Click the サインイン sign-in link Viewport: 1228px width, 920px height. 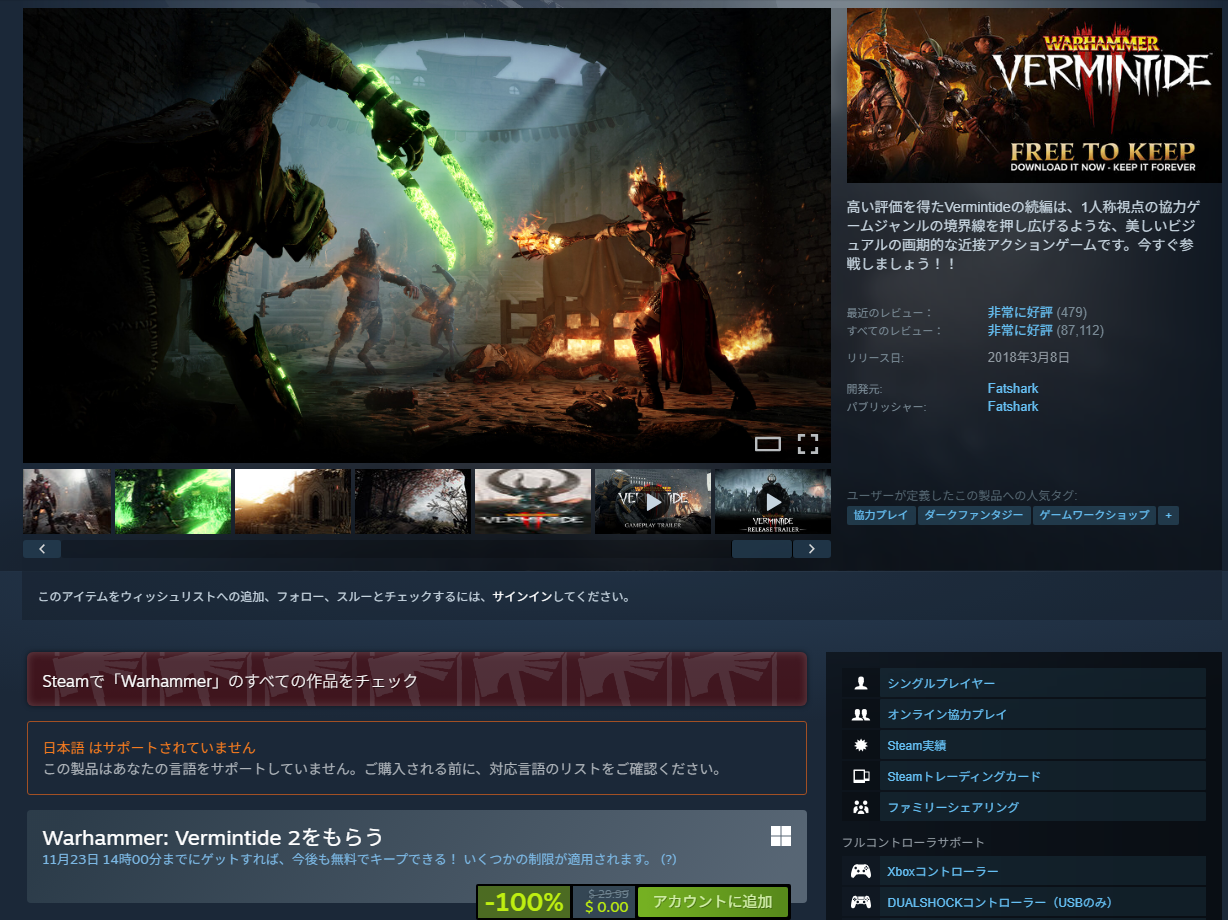click(522, 597)
